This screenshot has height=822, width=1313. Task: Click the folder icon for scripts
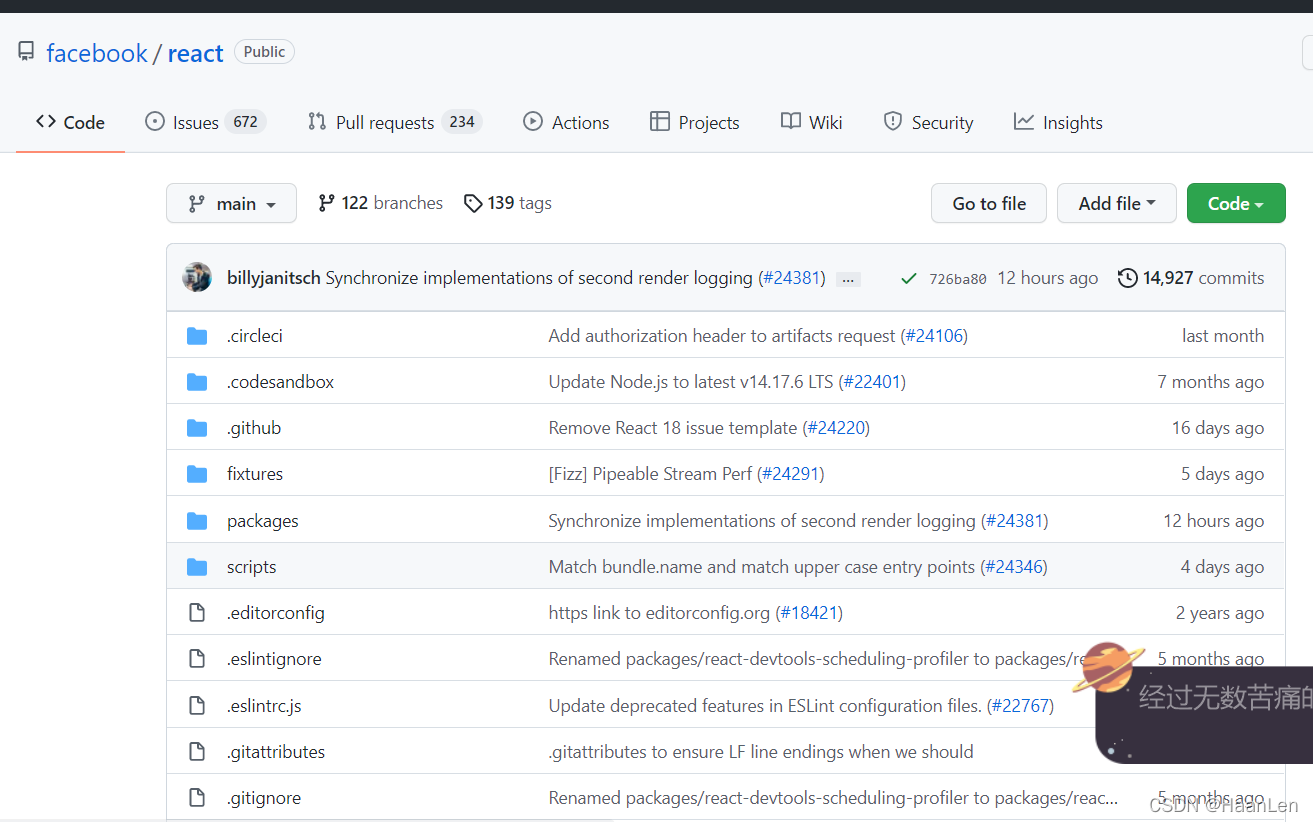click(197, 567)
